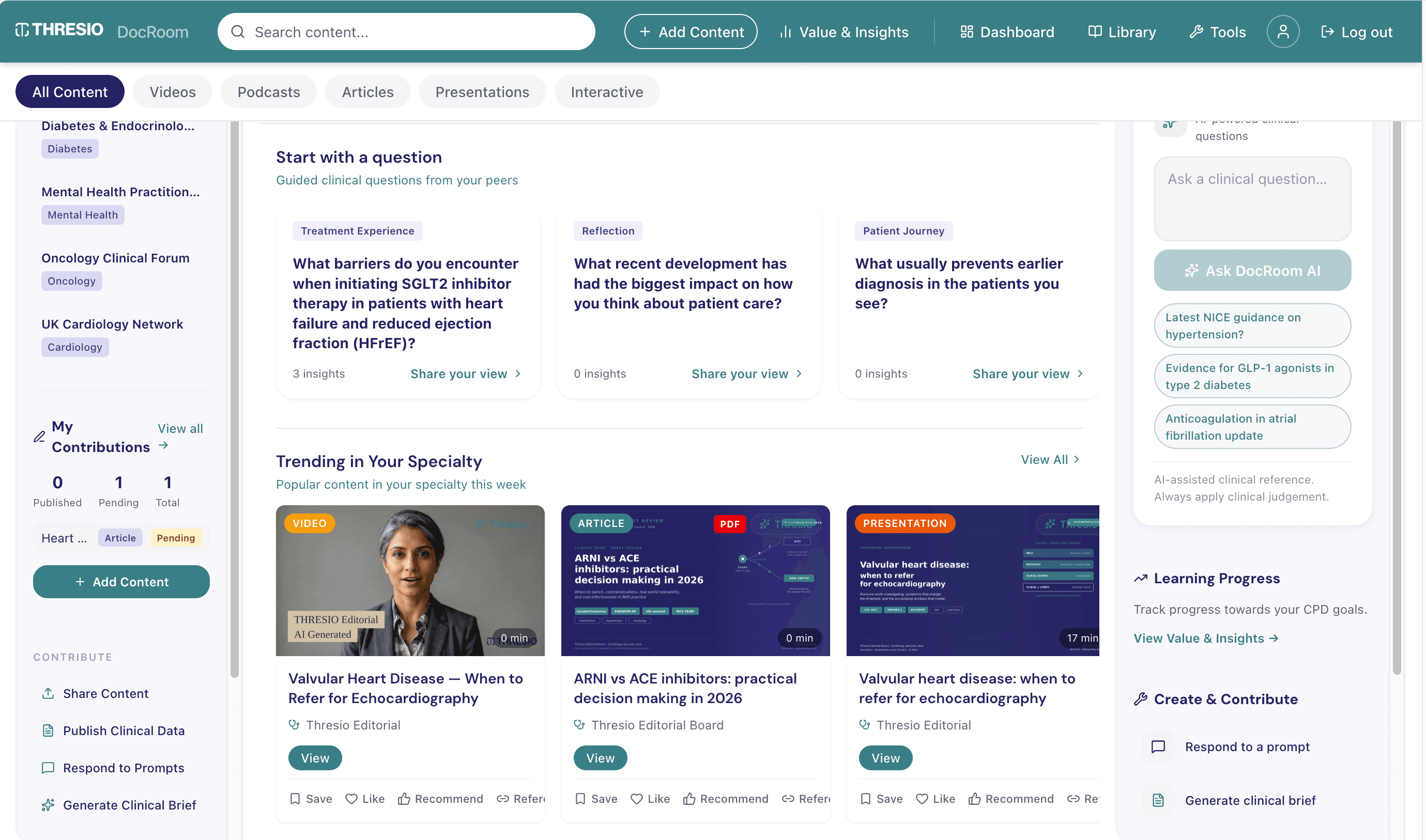The height and width of the screenshot is (840, 1426).
Task: Click Generate clinical brief document icon
Action: (x=1158, y=800)
